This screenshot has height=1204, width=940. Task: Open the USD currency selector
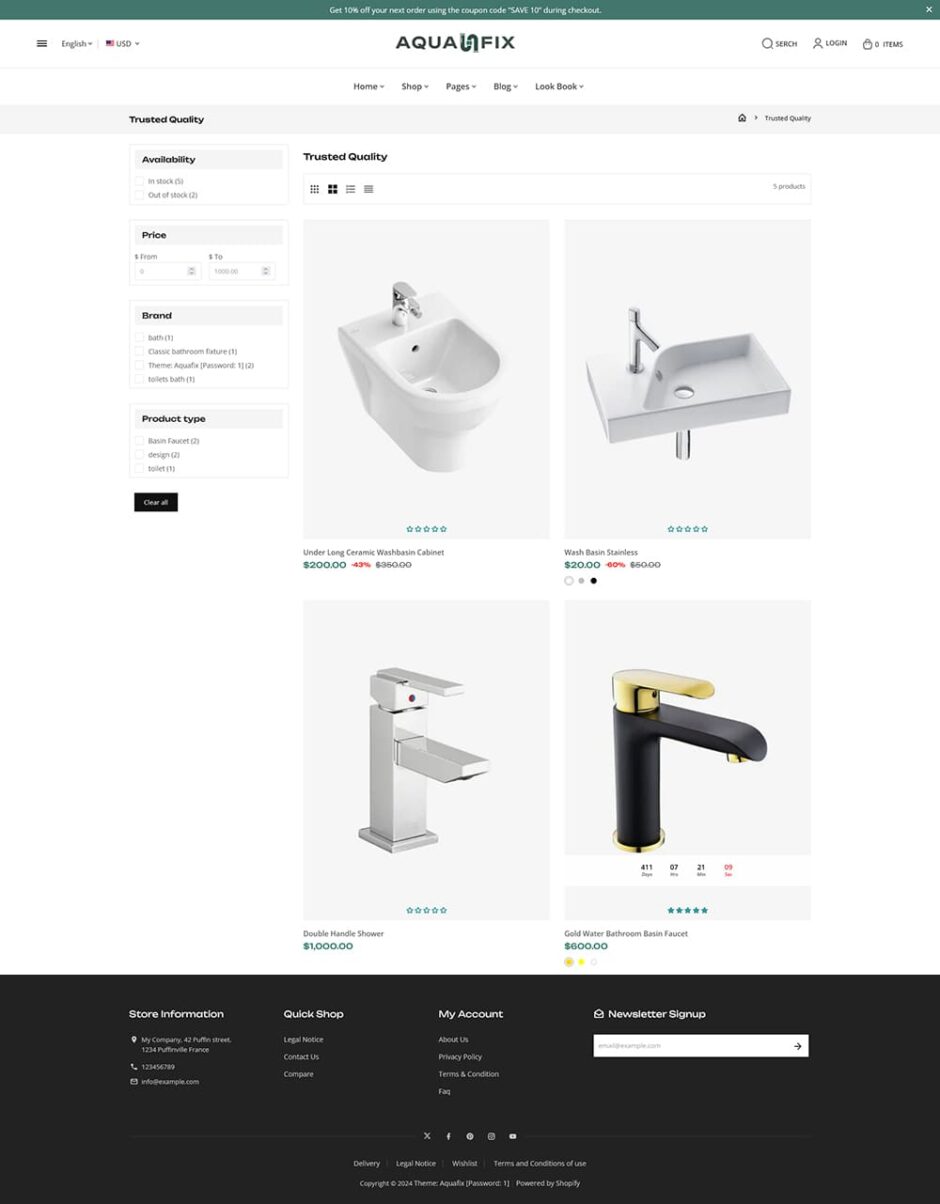coord(123,44)
